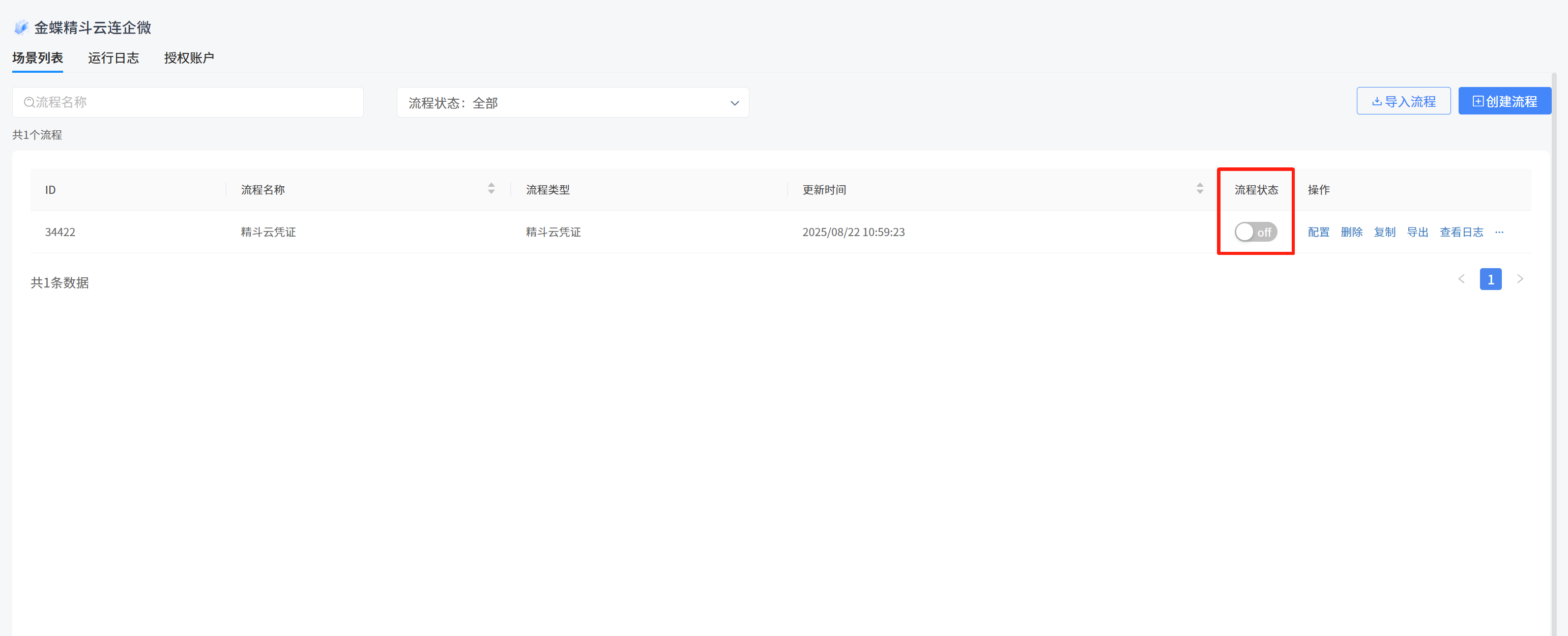The height and width of the screenshot is (636, 1568).
Task: Click the chevron arrow of status filter
Action: 734,103
